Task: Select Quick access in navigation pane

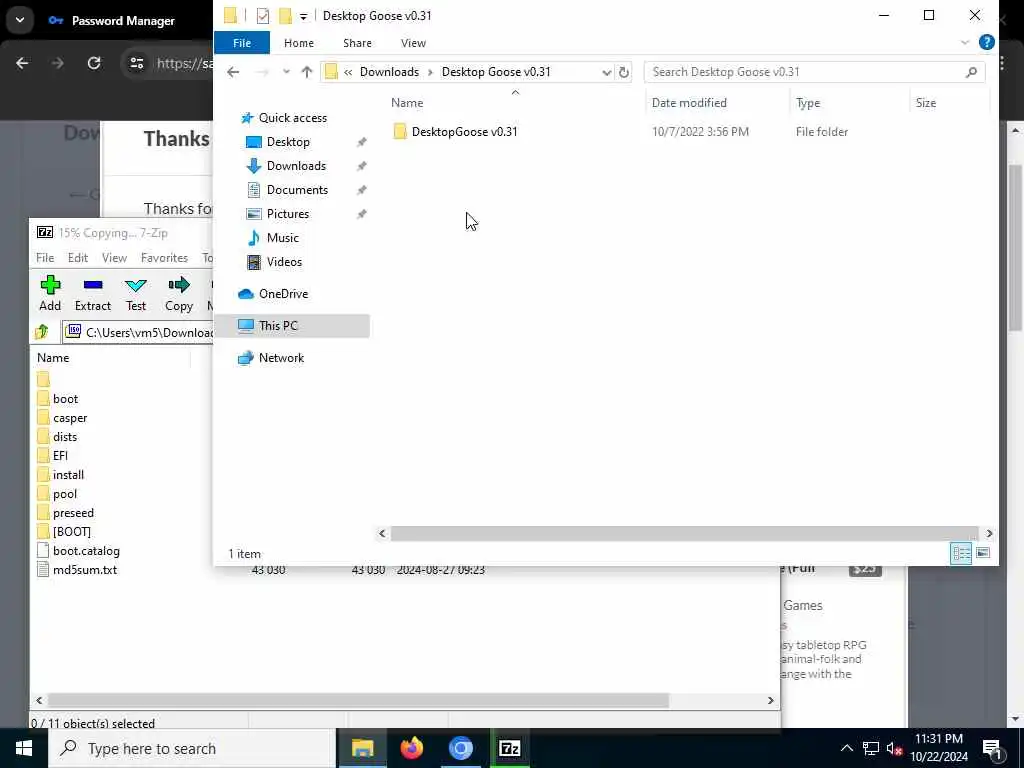Action: (x=293, y=118)
